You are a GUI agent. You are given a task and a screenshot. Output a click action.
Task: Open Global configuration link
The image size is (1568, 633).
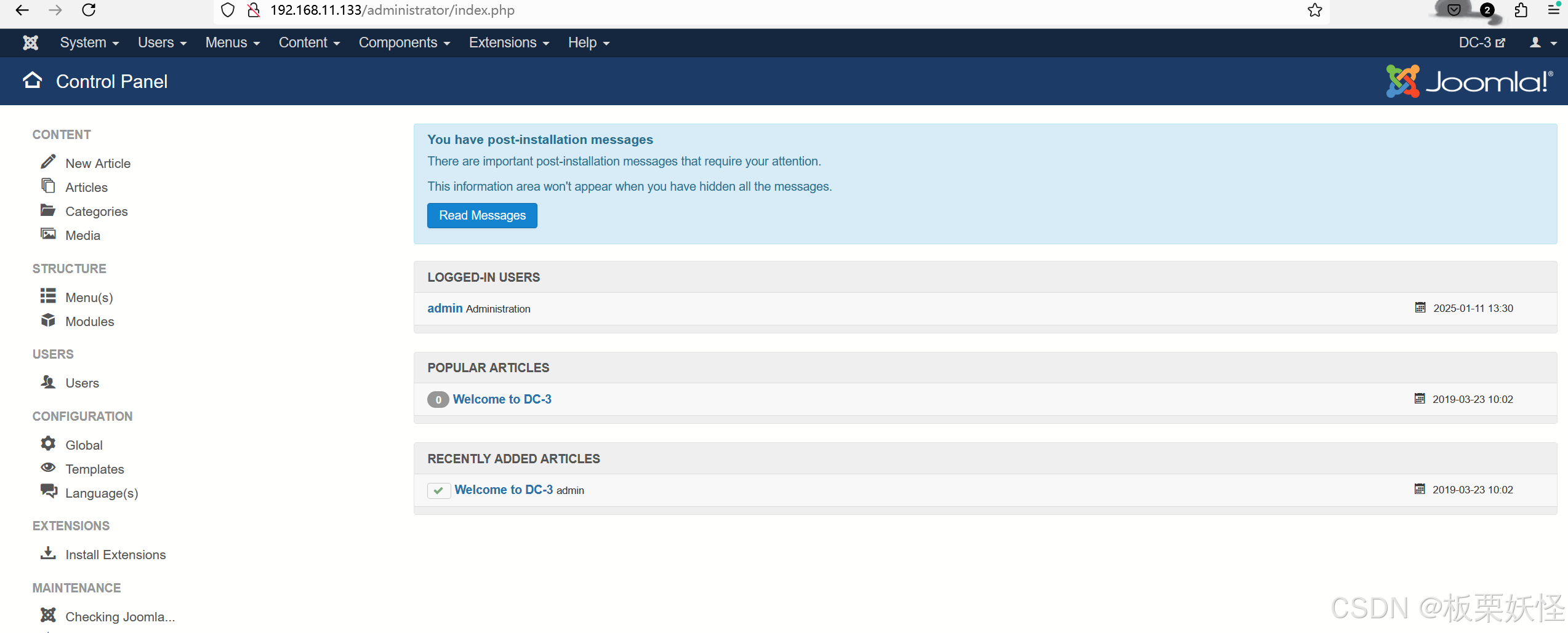84,445
